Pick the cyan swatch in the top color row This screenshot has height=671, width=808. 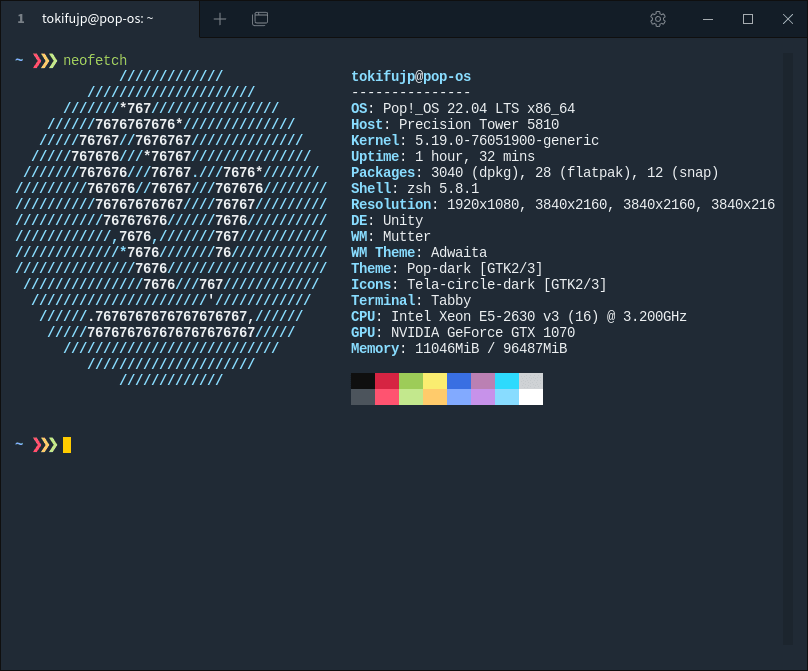coord(507,381)
